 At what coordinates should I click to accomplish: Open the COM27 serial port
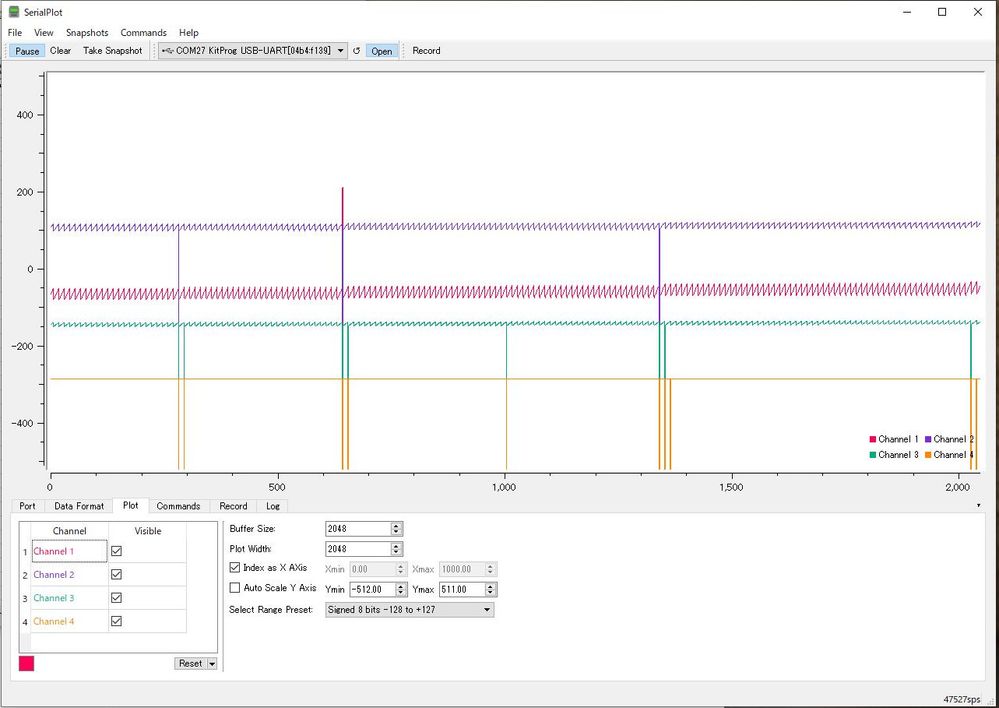tap(381, 51)
